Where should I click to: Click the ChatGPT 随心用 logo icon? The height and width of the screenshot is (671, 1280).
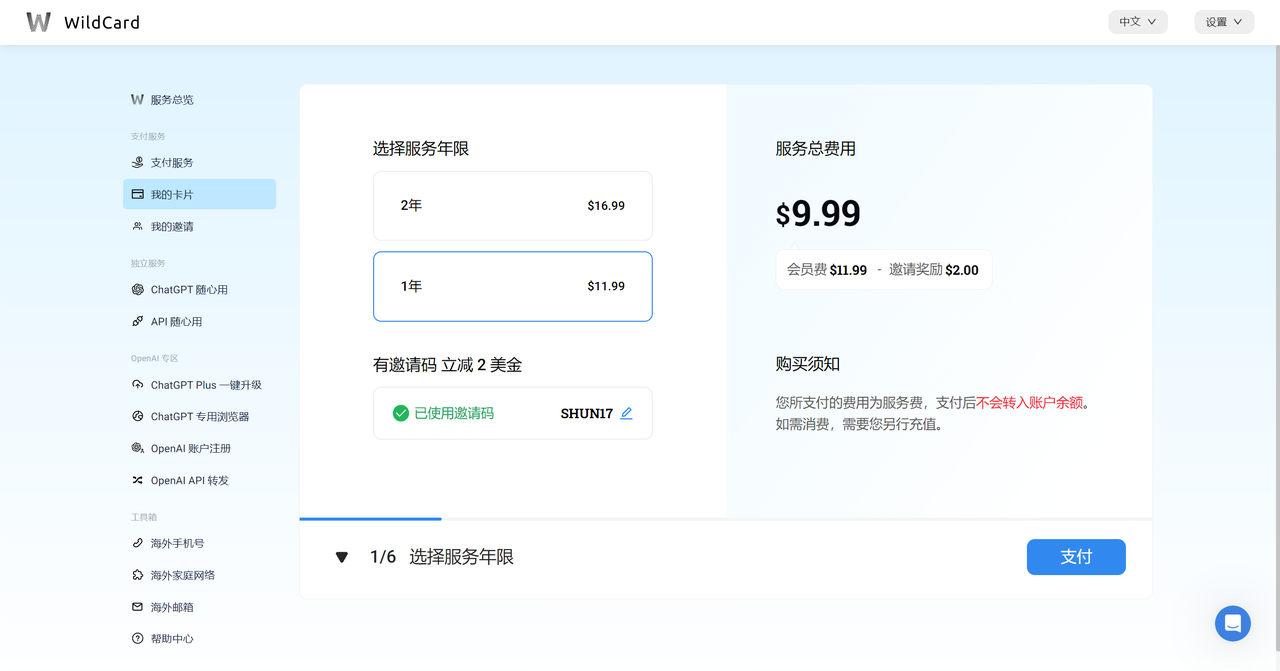(x=138, y=290)
